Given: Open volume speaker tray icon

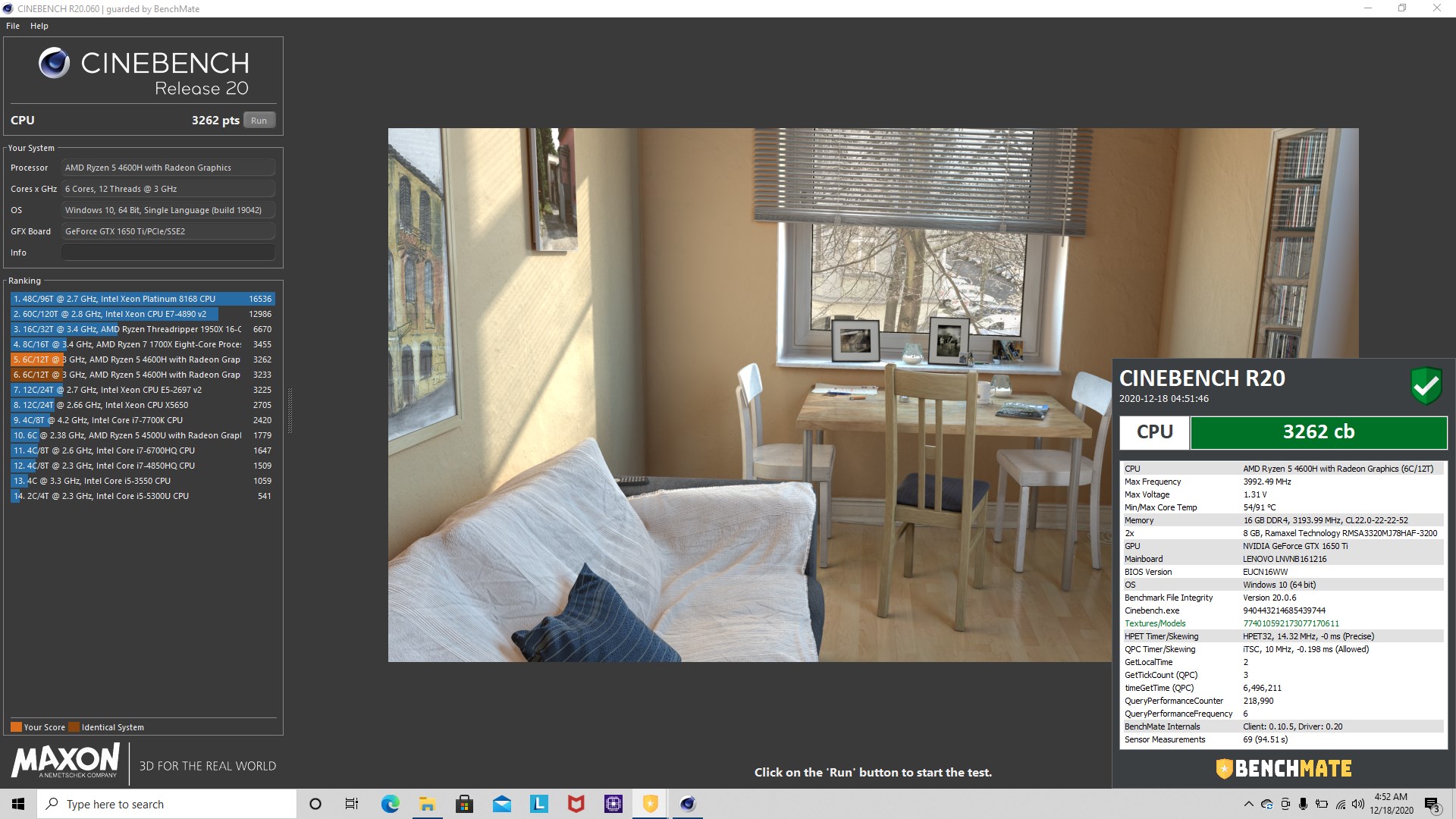Looking at the screenshot, I should (1357, 805).
